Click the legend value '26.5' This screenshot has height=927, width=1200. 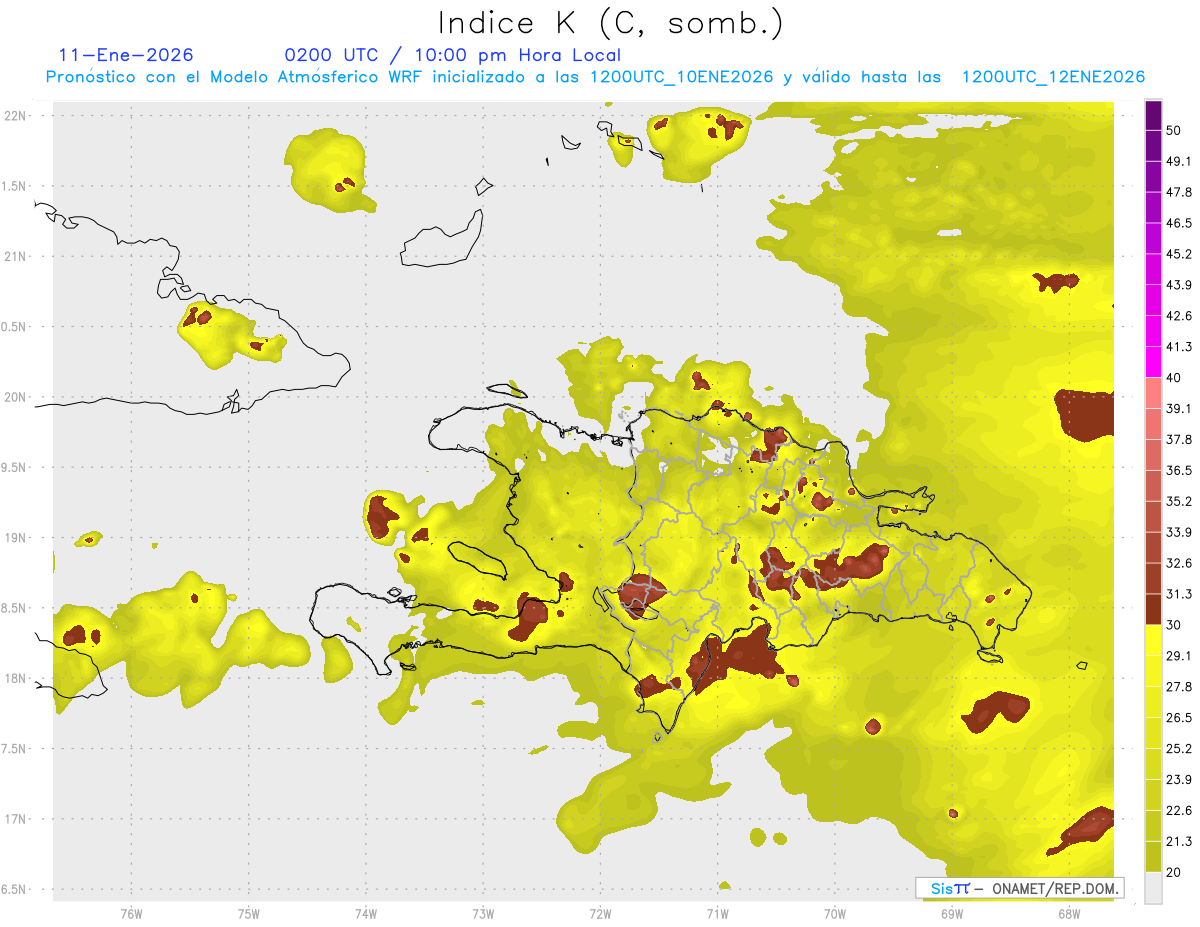tap(1179, 718)
